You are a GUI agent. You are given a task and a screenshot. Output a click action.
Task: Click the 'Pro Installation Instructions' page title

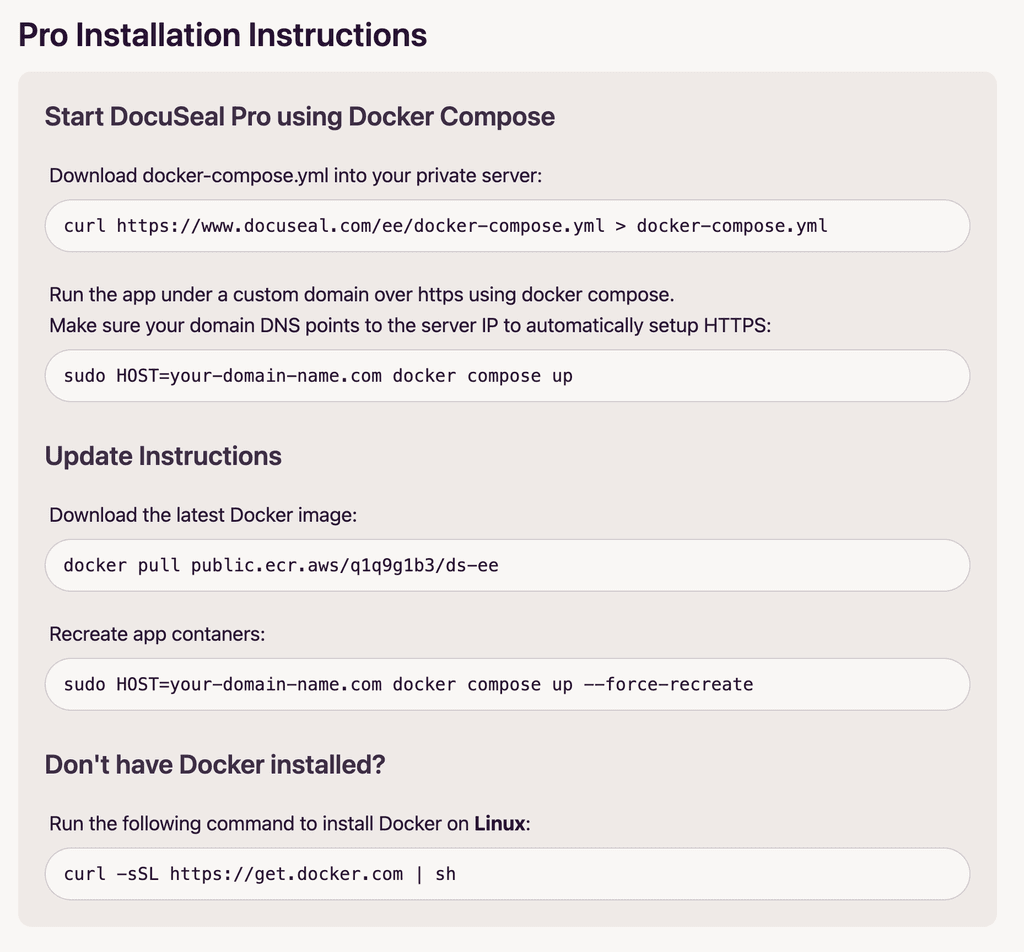click(223, 35)
